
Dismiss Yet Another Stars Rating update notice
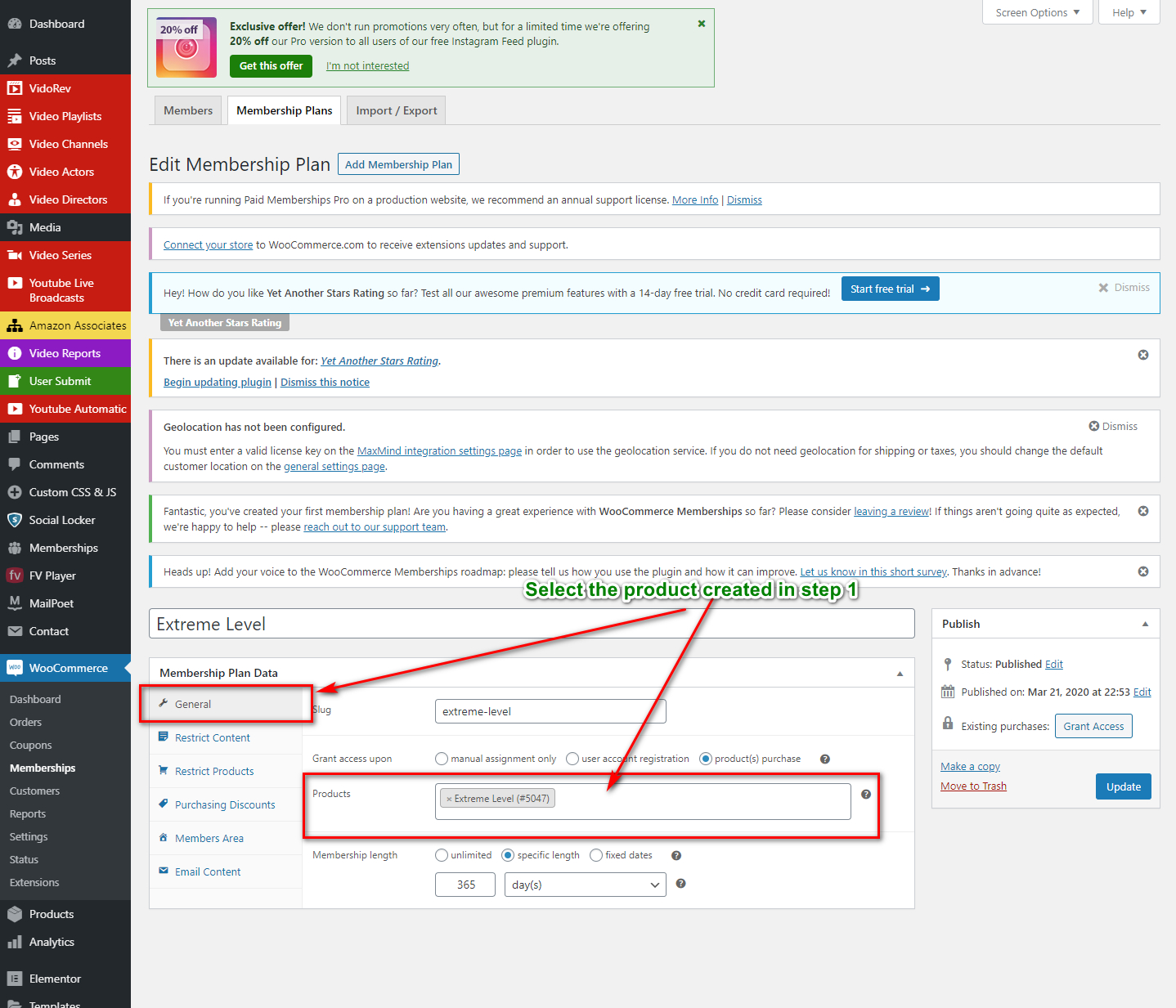(x=1143, y=355)
